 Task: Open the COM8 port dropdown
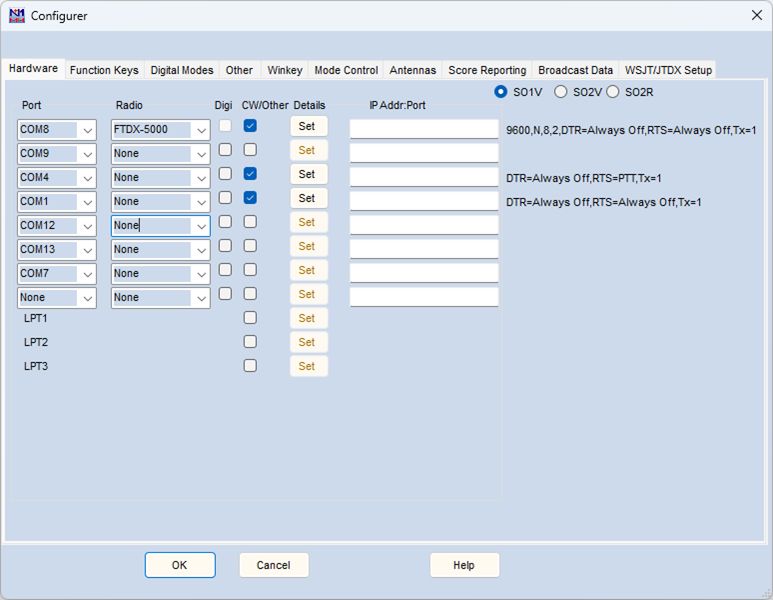(87, 130)
